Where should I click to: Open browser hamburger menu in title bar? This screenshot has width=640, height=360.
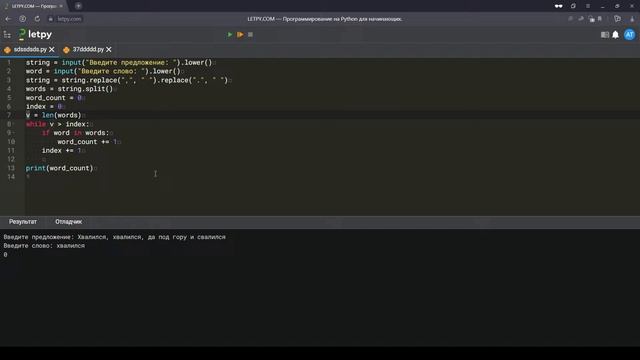pos(588,6)
